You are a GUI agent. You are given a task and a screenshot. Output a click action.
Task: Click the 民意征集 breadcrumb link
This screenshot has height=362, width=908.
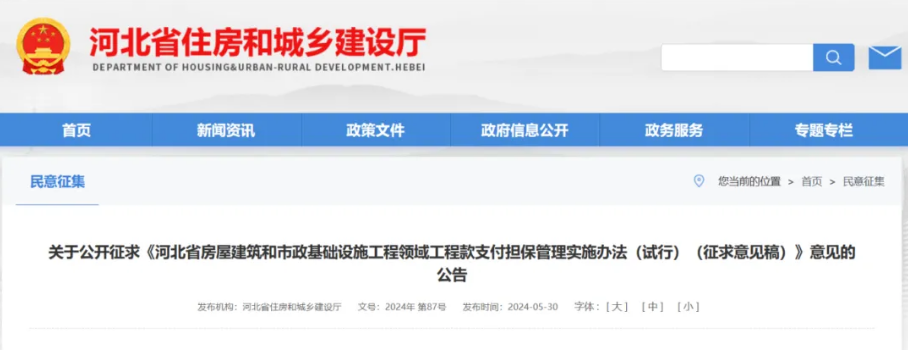(x=863, y=182)
